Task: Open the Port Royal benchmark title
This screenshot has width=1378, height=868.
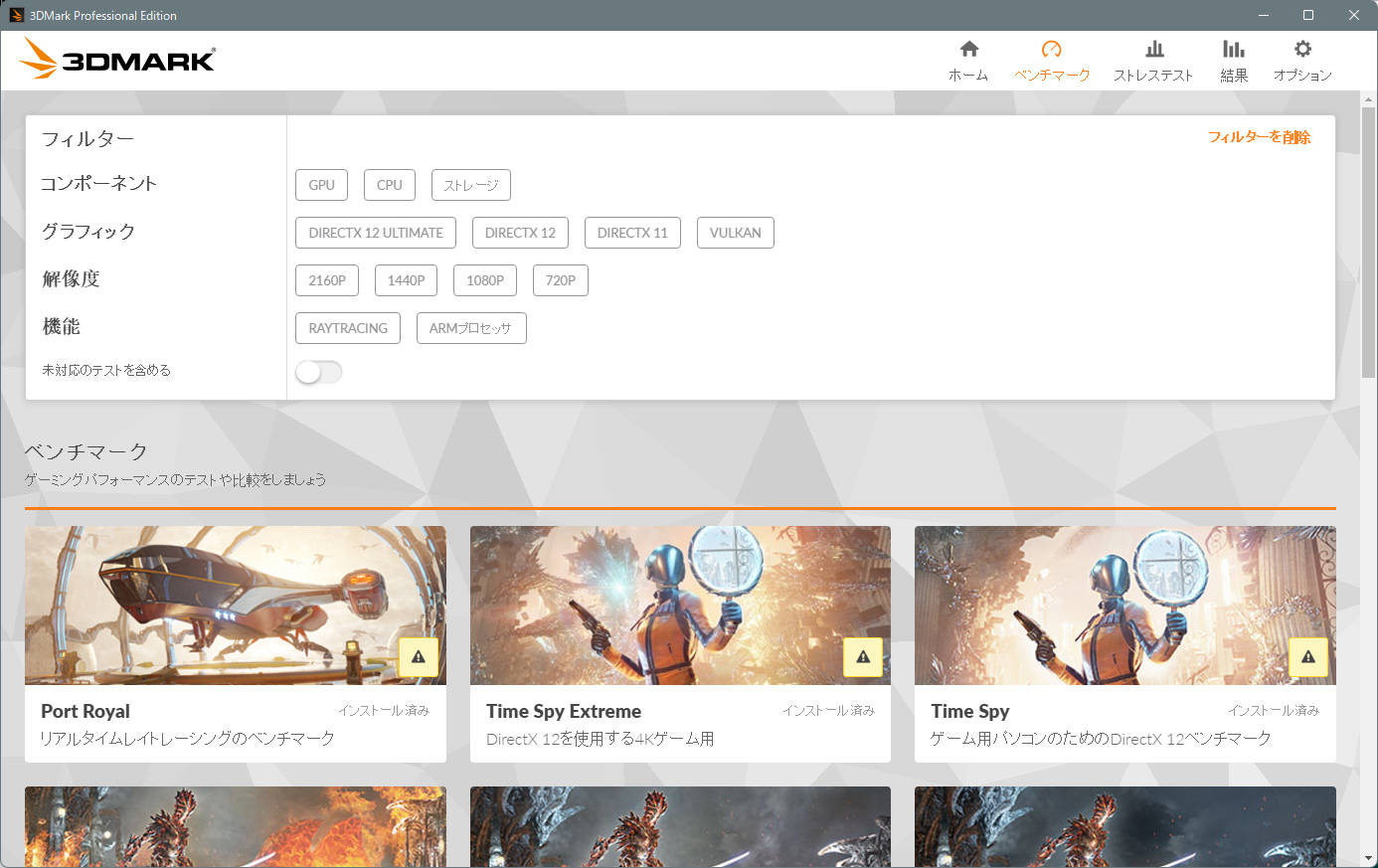Action: [x=86, y=711]
